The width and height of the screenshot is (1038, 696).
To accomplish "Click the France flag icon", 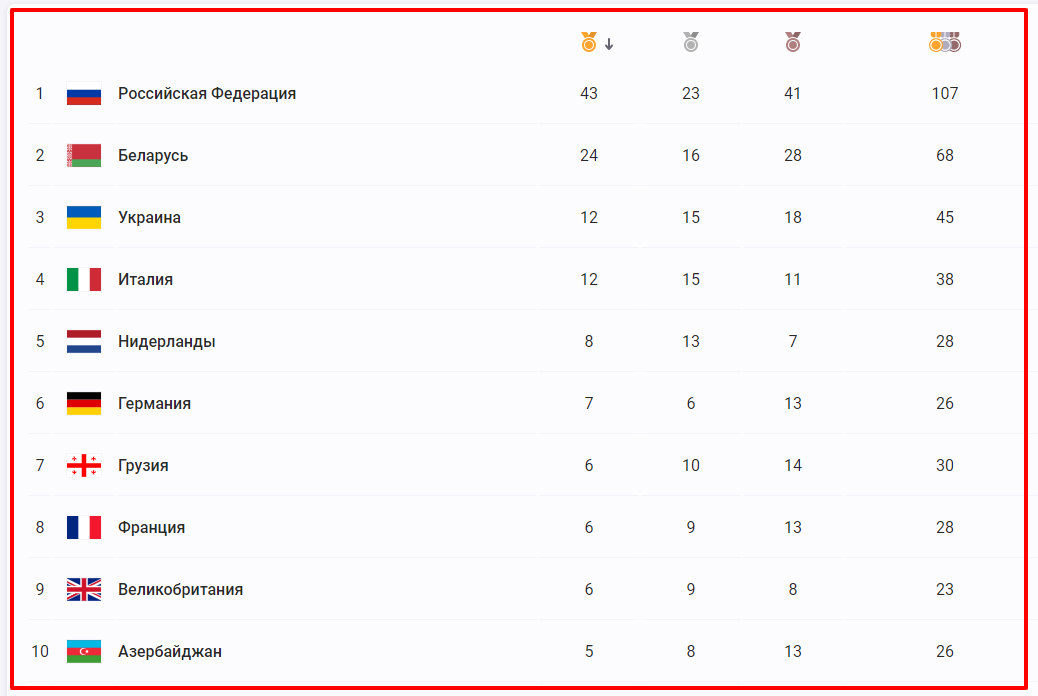I will [x=84, y=528].
